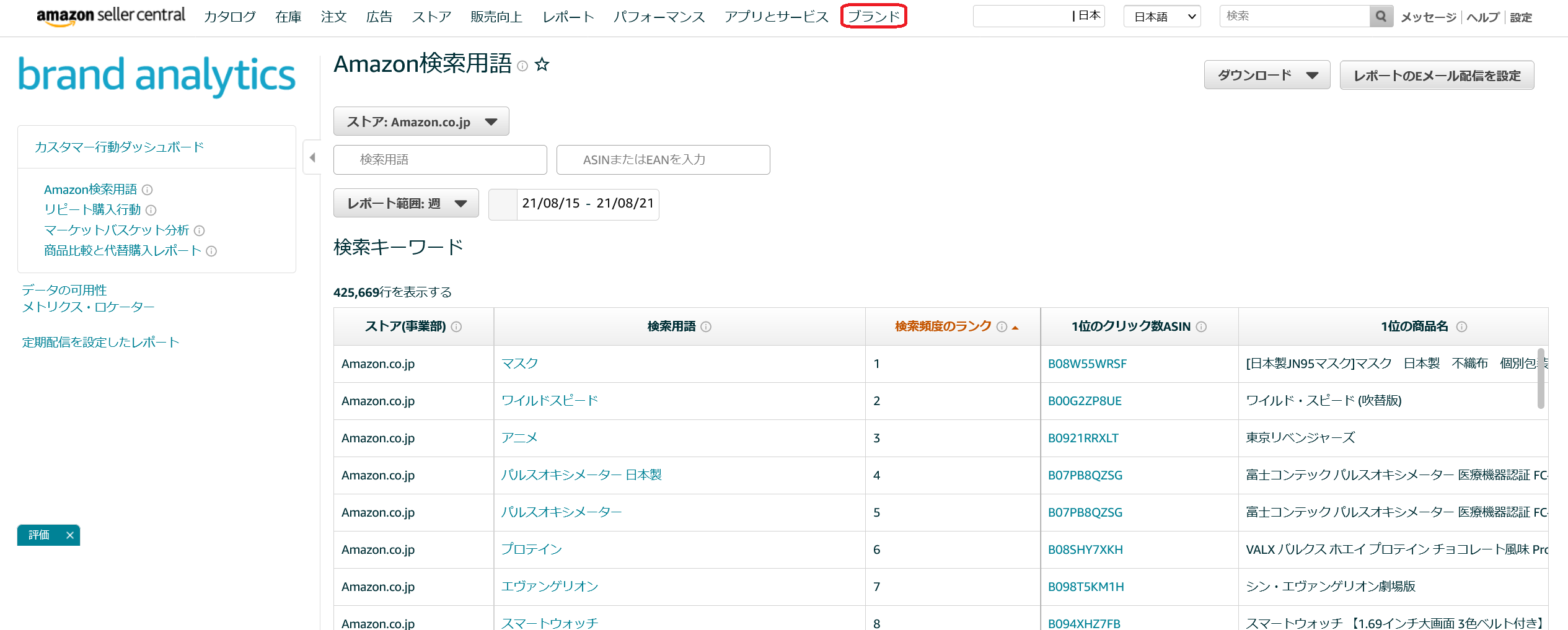
Task: Open 定期配信を設定したレポート link
Action: tap(100, 342)
